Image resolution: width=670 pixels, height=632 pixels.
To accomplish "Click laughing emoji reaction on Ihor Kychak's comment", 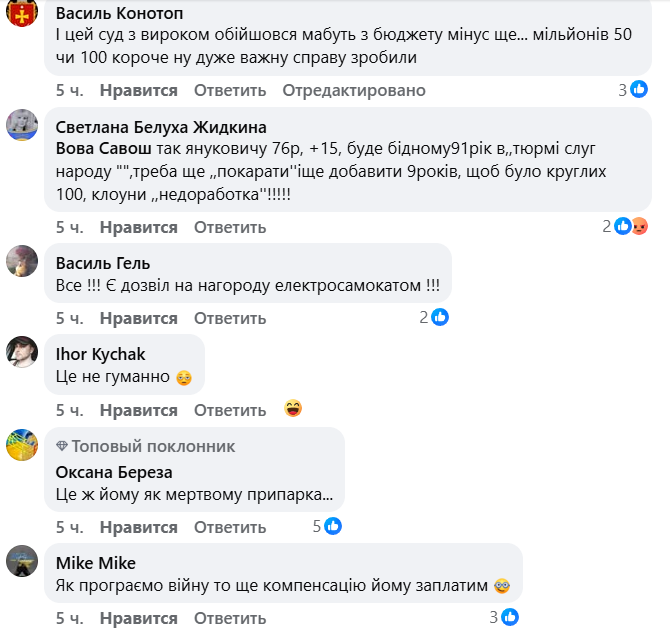I will click(x=293, y=408).
